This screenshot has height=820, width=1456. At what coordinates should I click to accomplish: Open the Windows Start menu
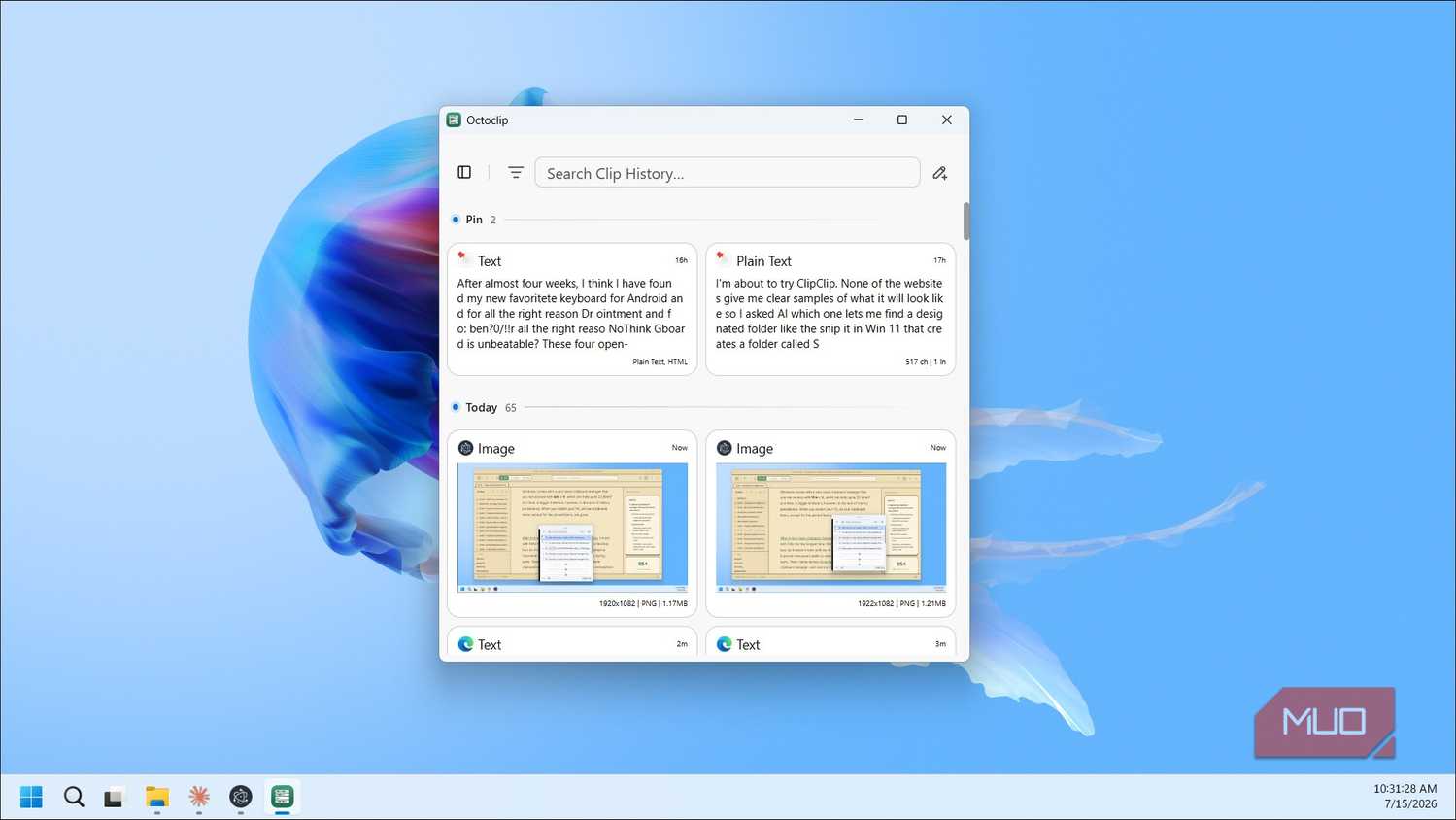(x=31, y=797)
